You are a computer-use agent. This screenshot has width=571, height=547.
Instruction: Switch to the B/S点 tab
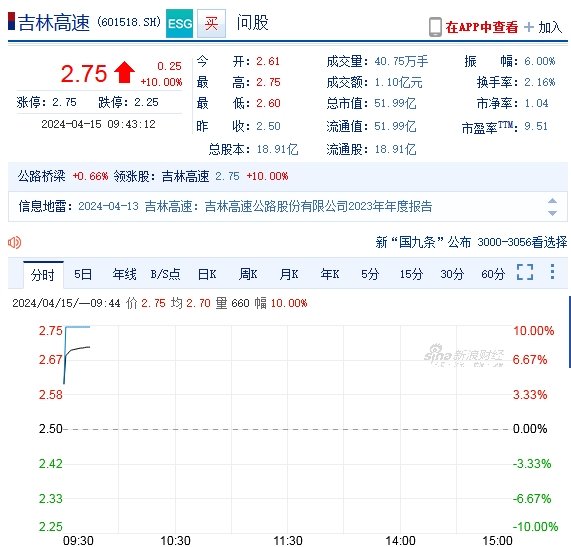166,274
